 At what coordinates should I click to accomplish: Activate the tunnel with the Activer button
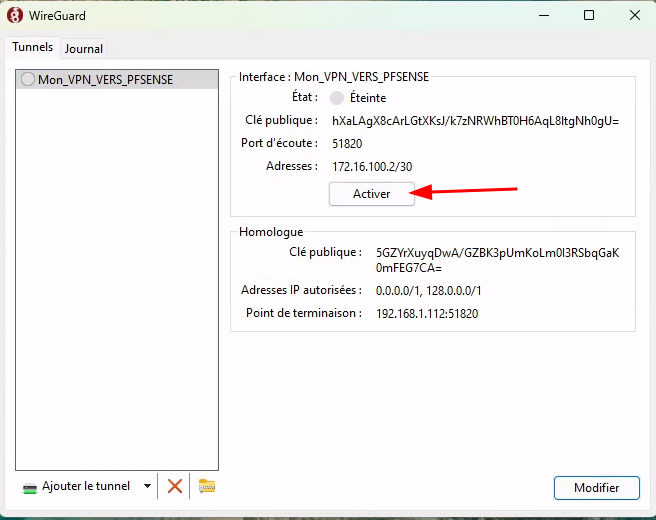(x=371, y=194)
